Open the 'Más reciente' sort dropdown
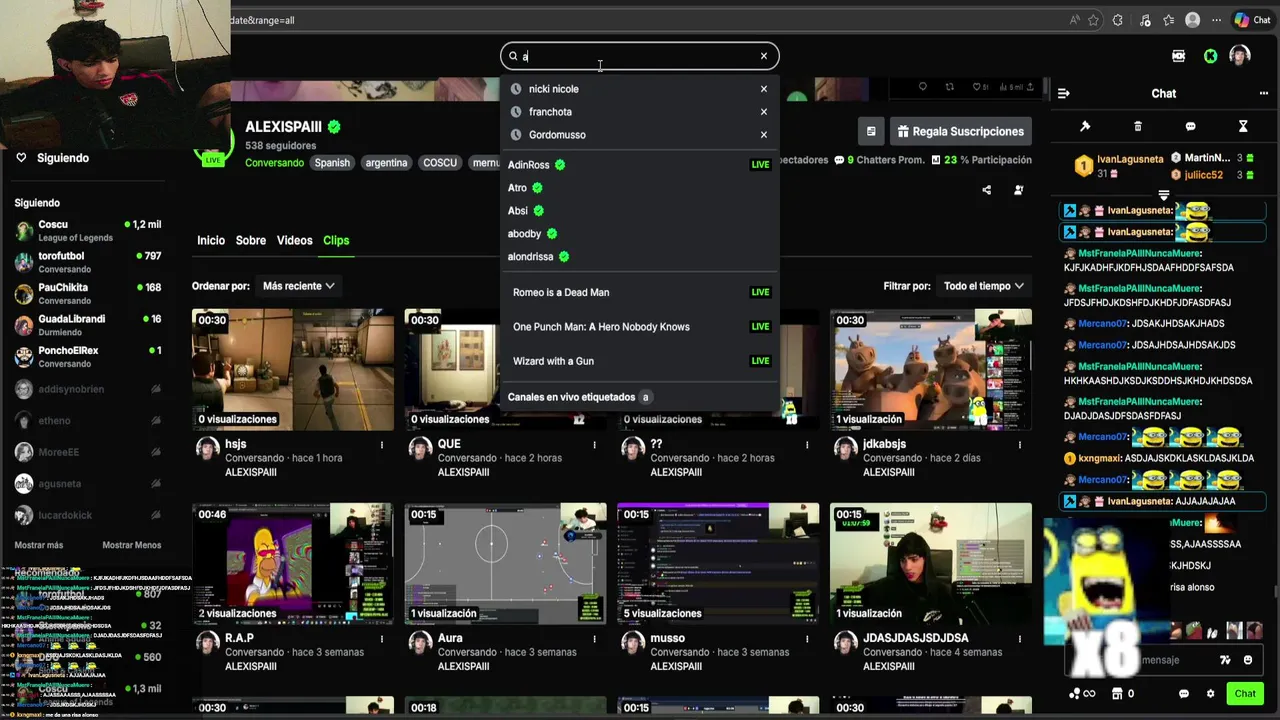Image resolution: width=1280 pixels, height=720 pixels. coord(298,286)
